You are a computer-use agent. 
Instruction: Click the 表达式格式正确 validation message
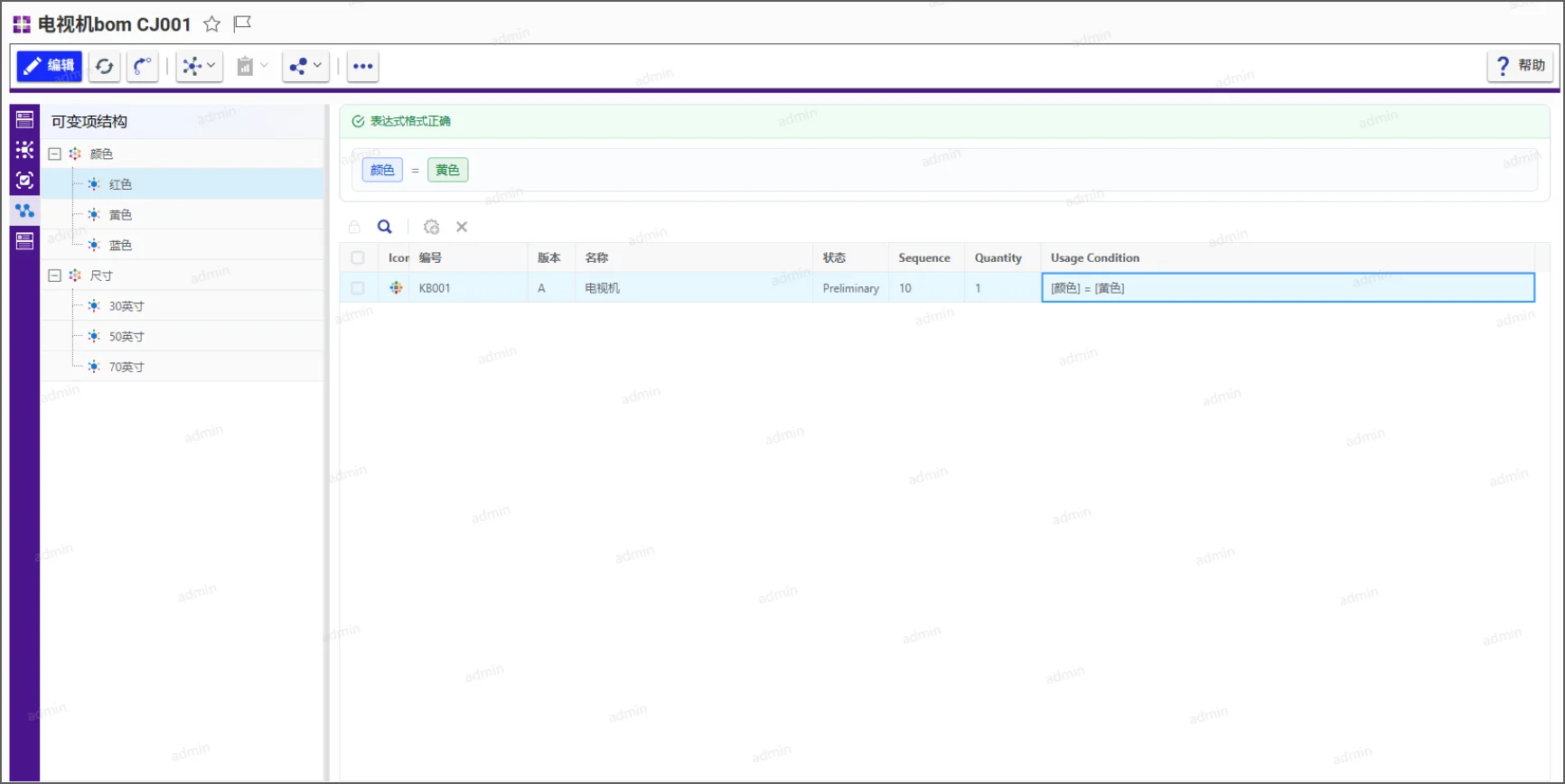pyautogui.click(x=410, y=121)
